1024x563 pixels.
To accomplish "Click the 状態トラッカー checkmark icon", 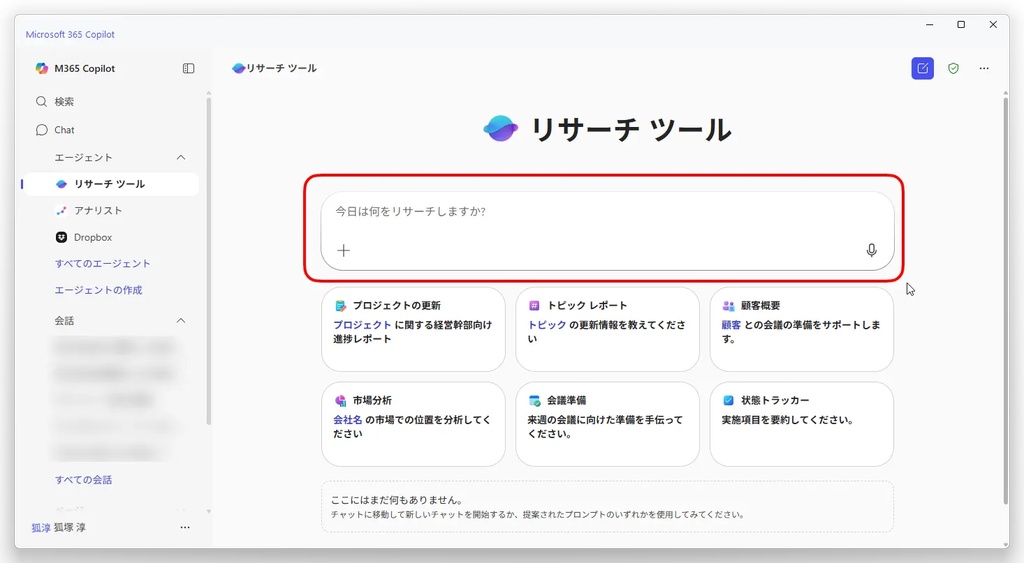I will (728, 400).
